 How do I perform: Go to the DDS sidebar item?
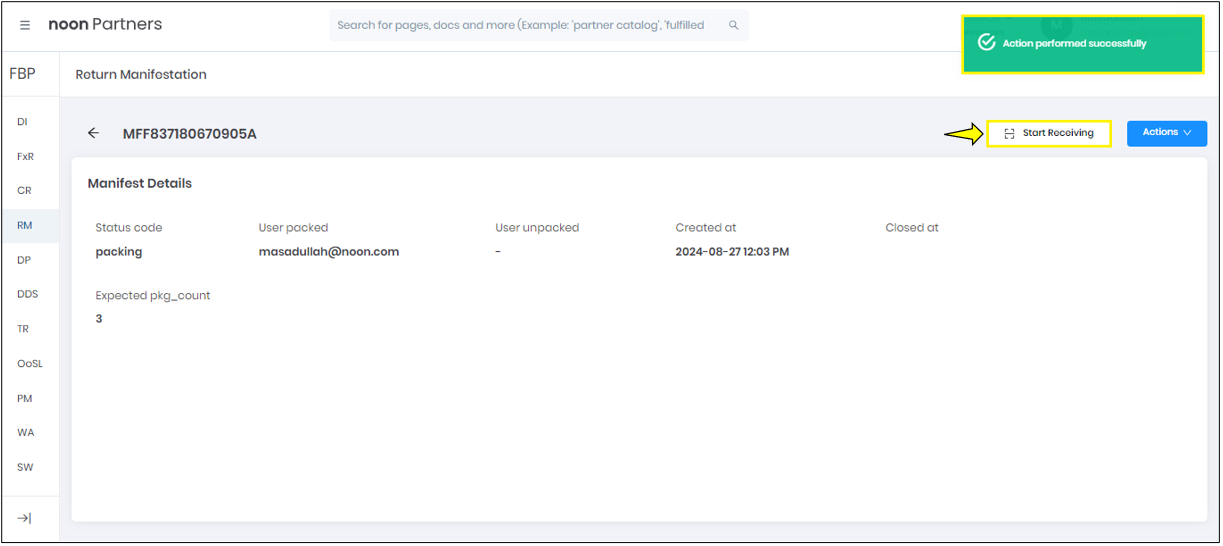[x=27, y=294]
